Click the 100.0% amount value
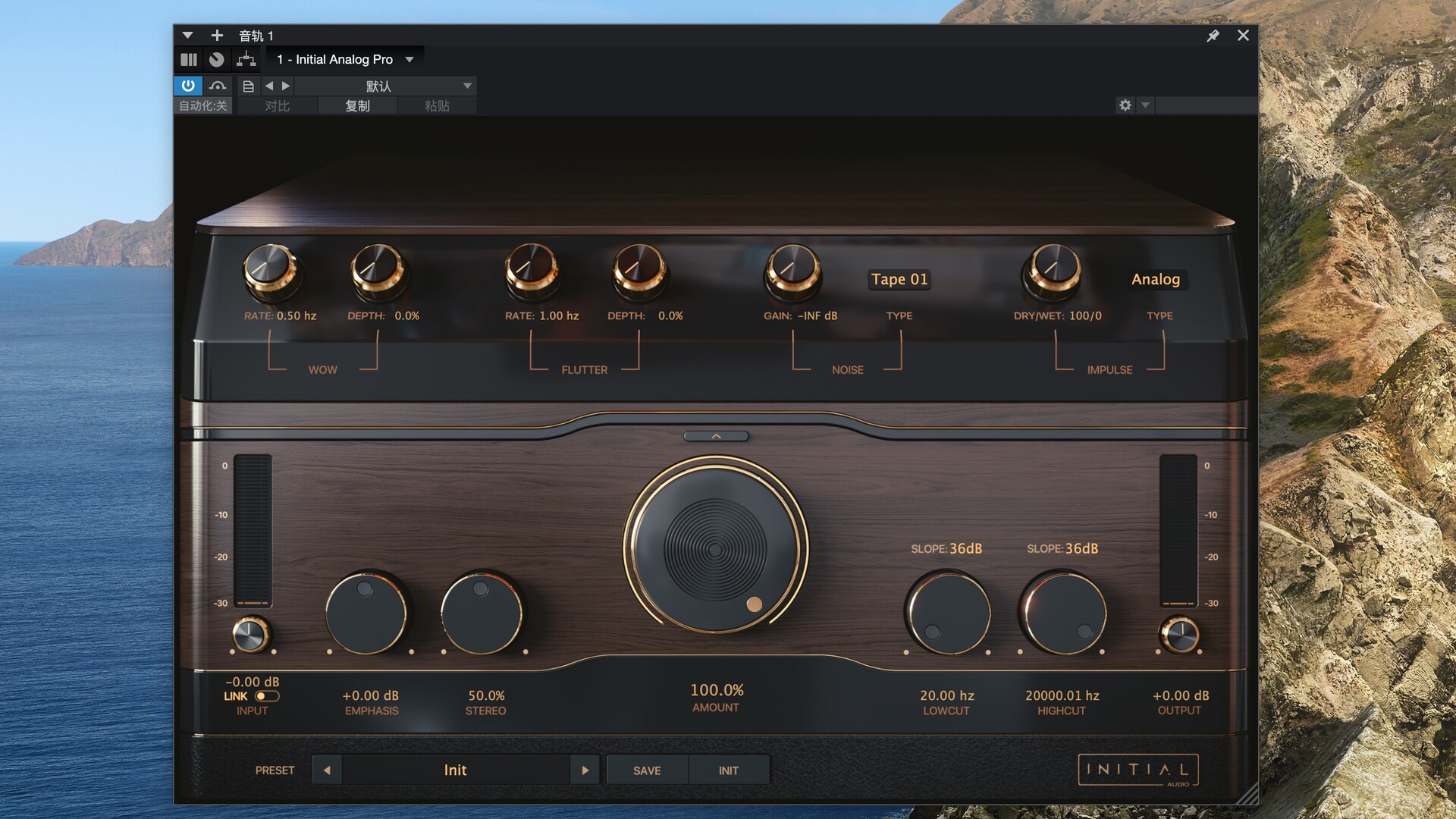The width and height of the screenshot is (1456, 819). [717, 690]
